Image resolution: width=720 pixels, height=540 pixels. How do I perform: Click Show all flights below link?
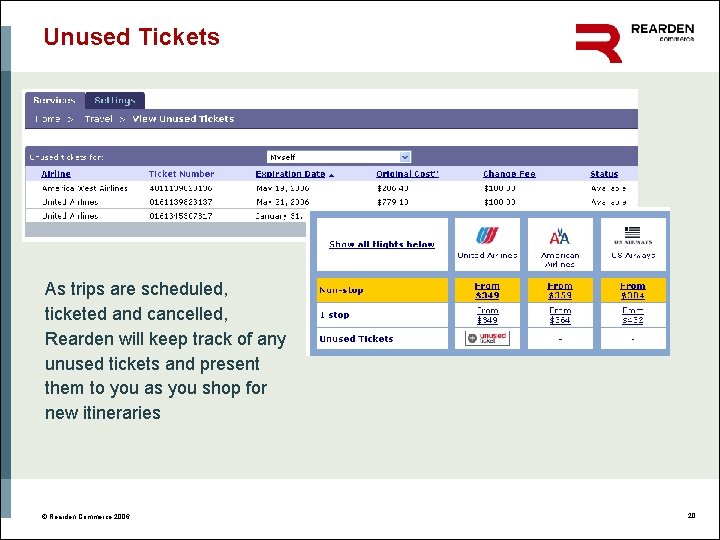[x=382, y=244]
